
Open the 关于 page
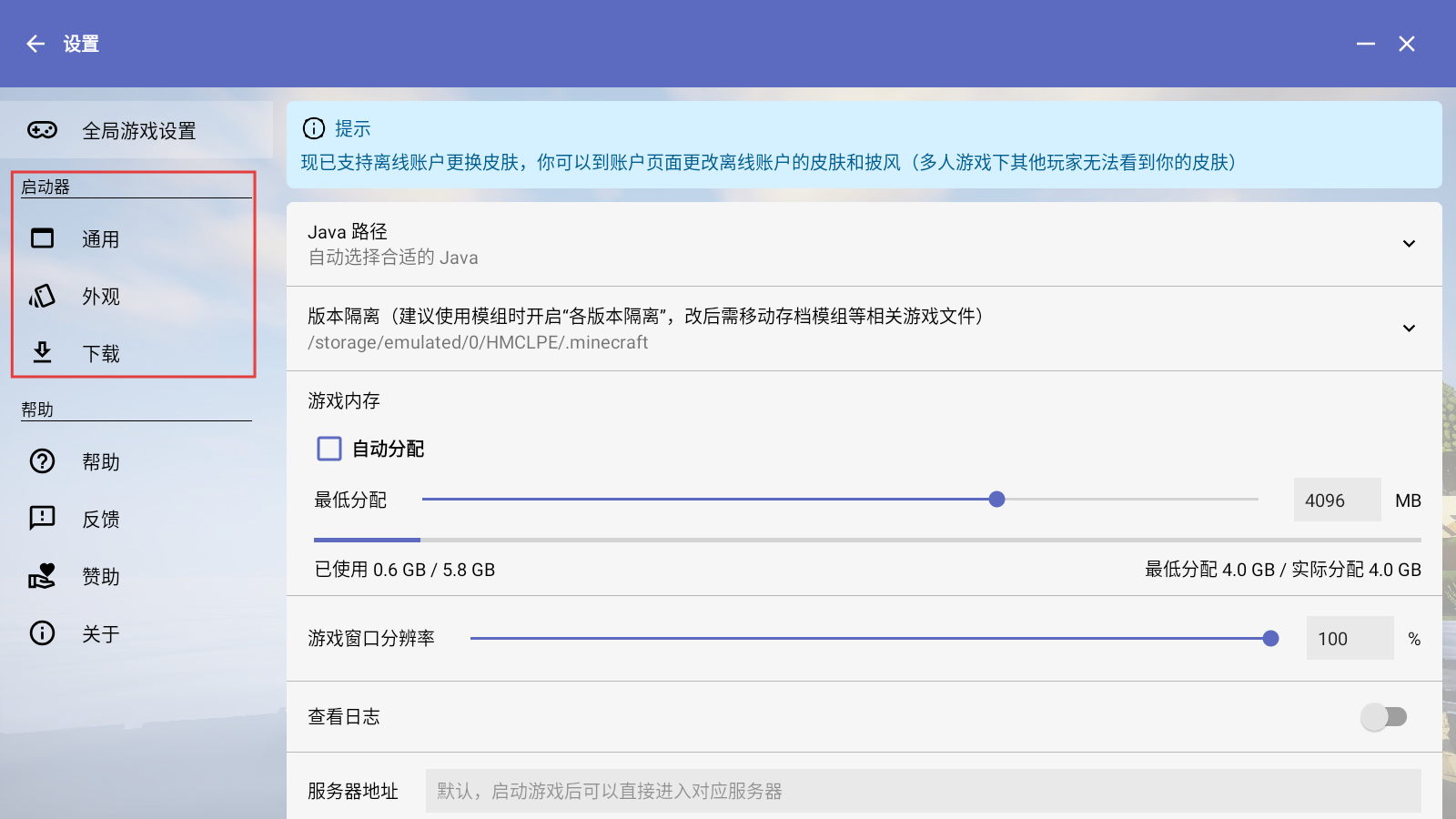pos(136,633)
